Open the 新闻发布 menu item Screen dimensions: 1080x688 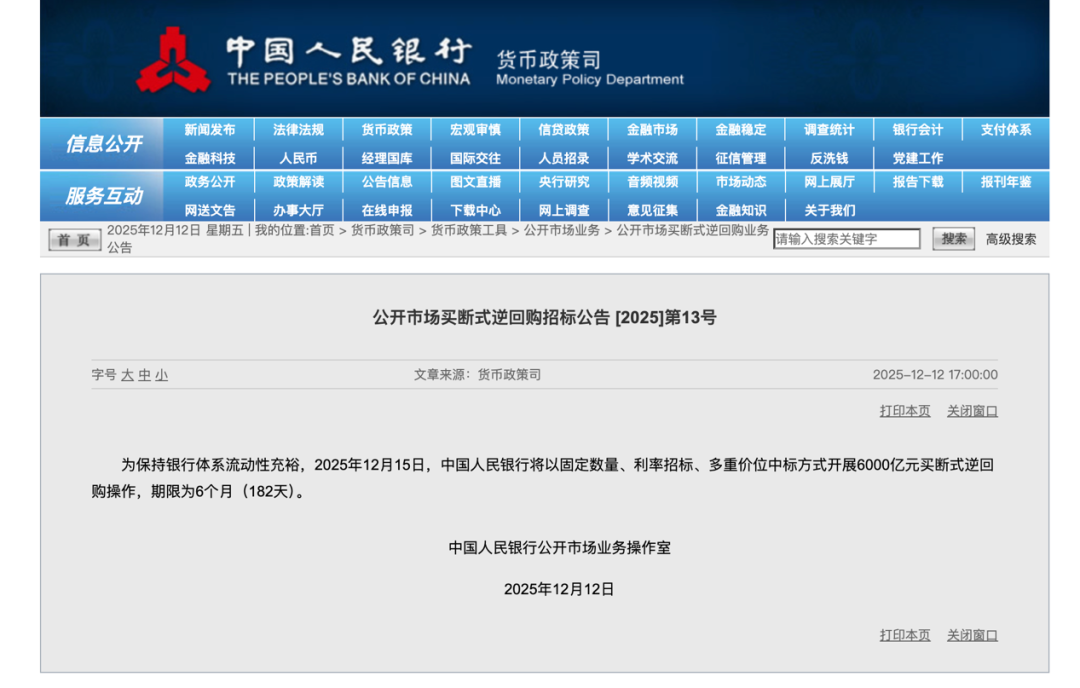[210, 130]
